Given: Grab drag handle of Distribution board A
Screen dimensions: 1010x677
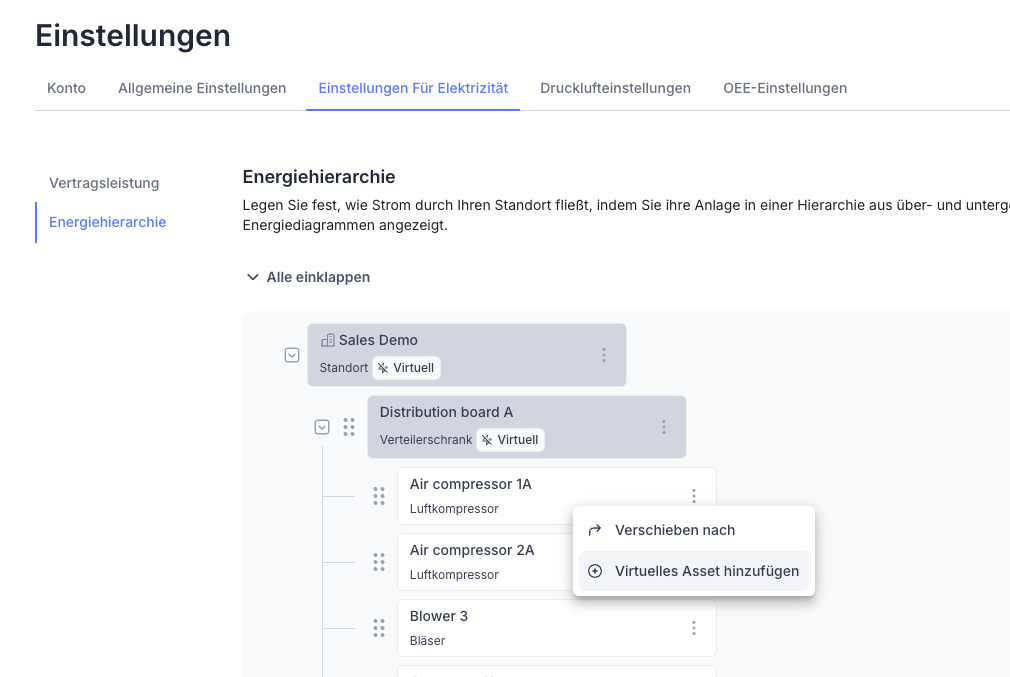Looking at the screenshot, I should coord(349,427).
